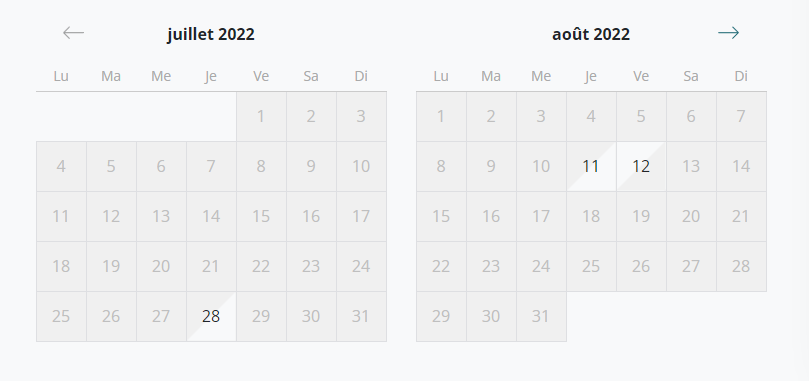Click the août 2022 month title
This screenshot has width=809, height=381.
coord(591,35)
